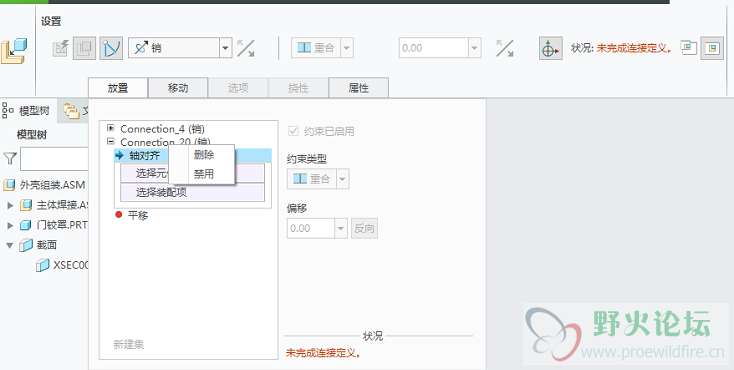Choose 禁用 from the context menu
Screen dimensions: 734x370
204,174
